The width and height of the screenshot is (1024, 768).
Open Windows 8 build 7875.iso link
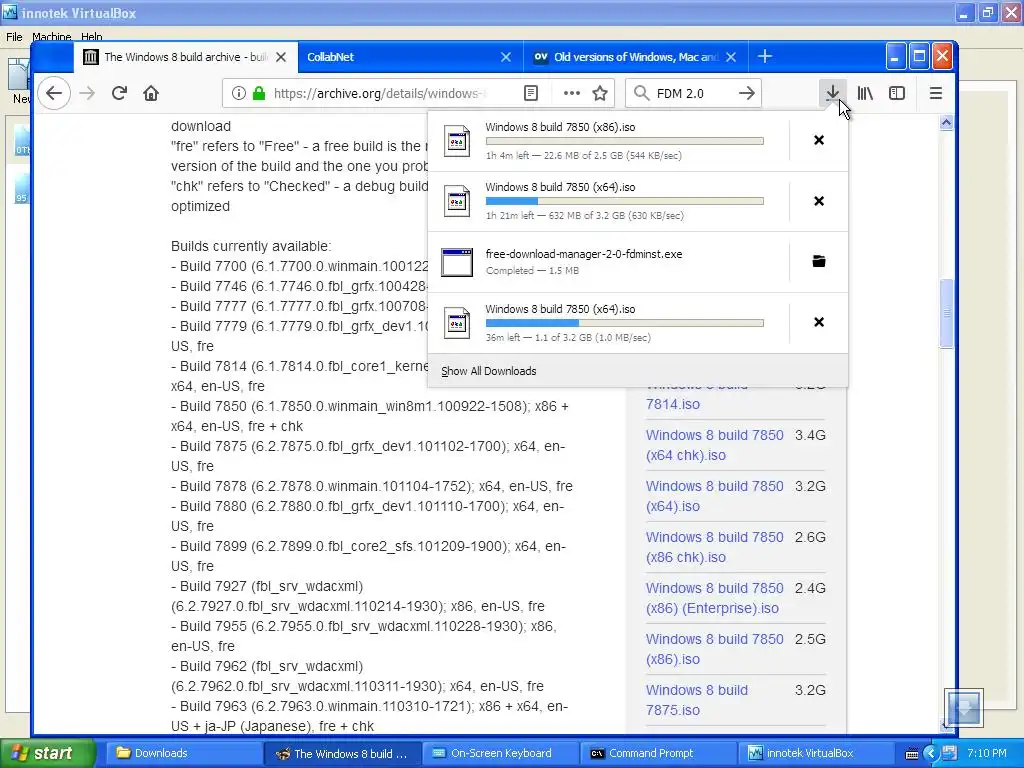click(x=697, y=700)
